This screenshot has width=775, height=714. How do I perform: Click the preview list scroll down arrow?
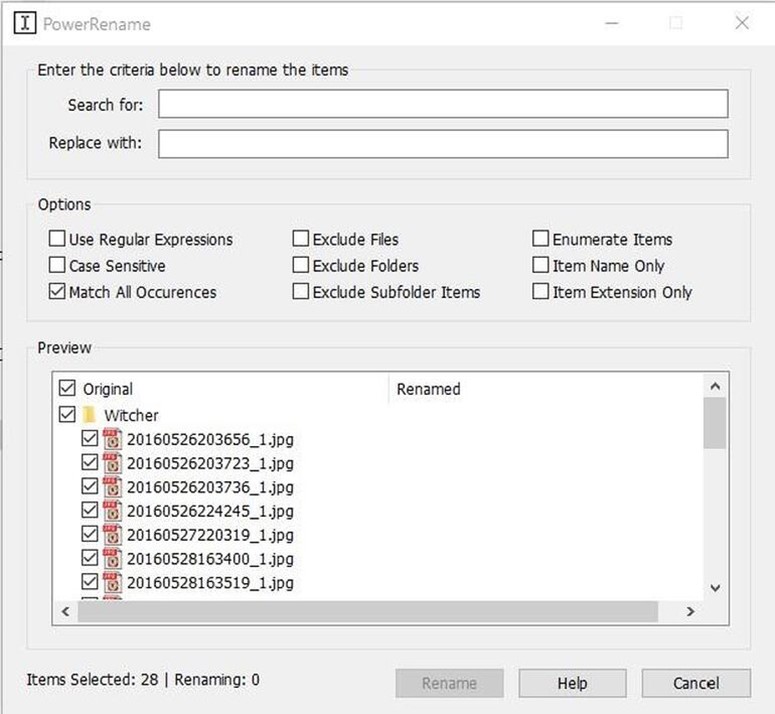[x=715, y=588]
